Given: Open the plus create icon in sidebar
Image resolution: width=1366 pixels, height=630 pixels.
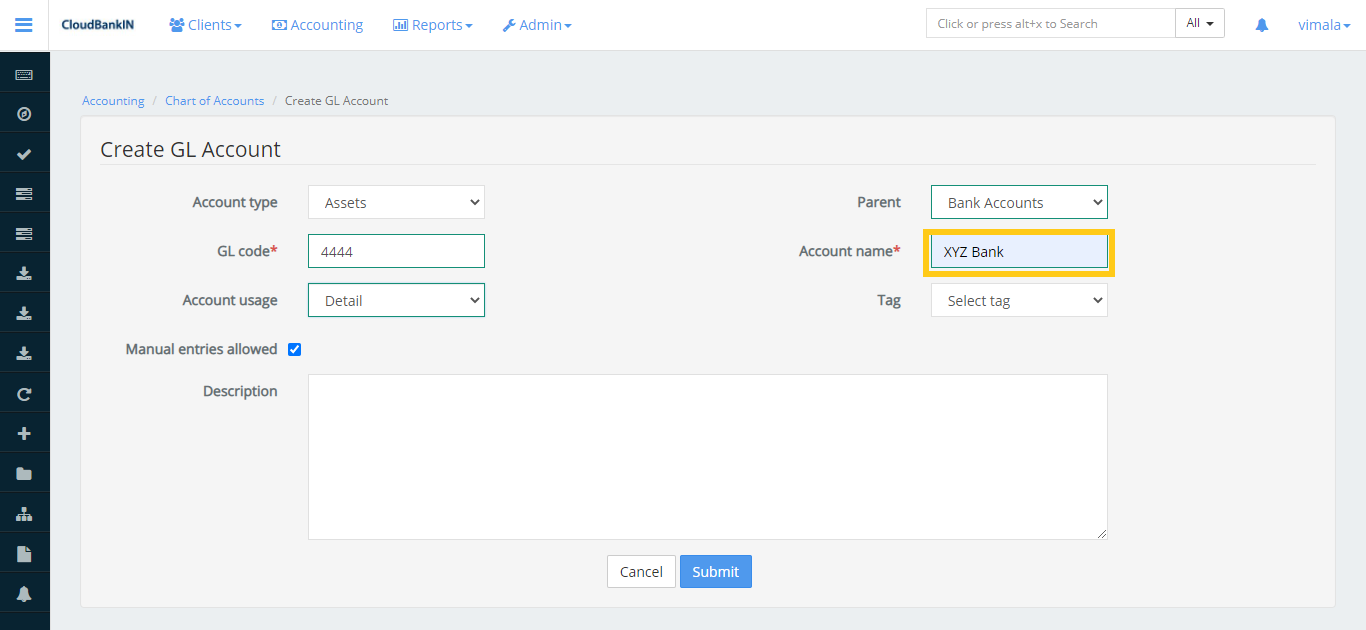Looking at the screenshot, I should click(x=24, y=432).
